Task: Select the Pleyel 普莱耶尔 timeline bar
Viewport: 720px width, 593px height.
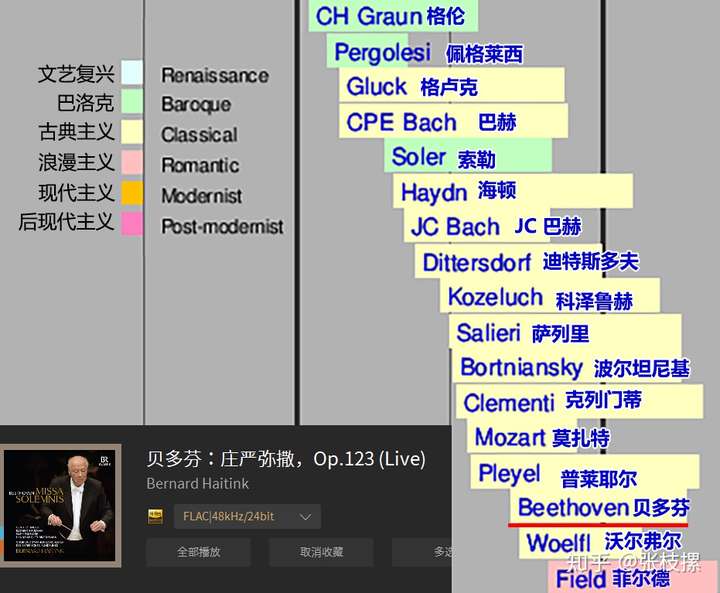Action: pyautogui.click(x=585, y=472)
